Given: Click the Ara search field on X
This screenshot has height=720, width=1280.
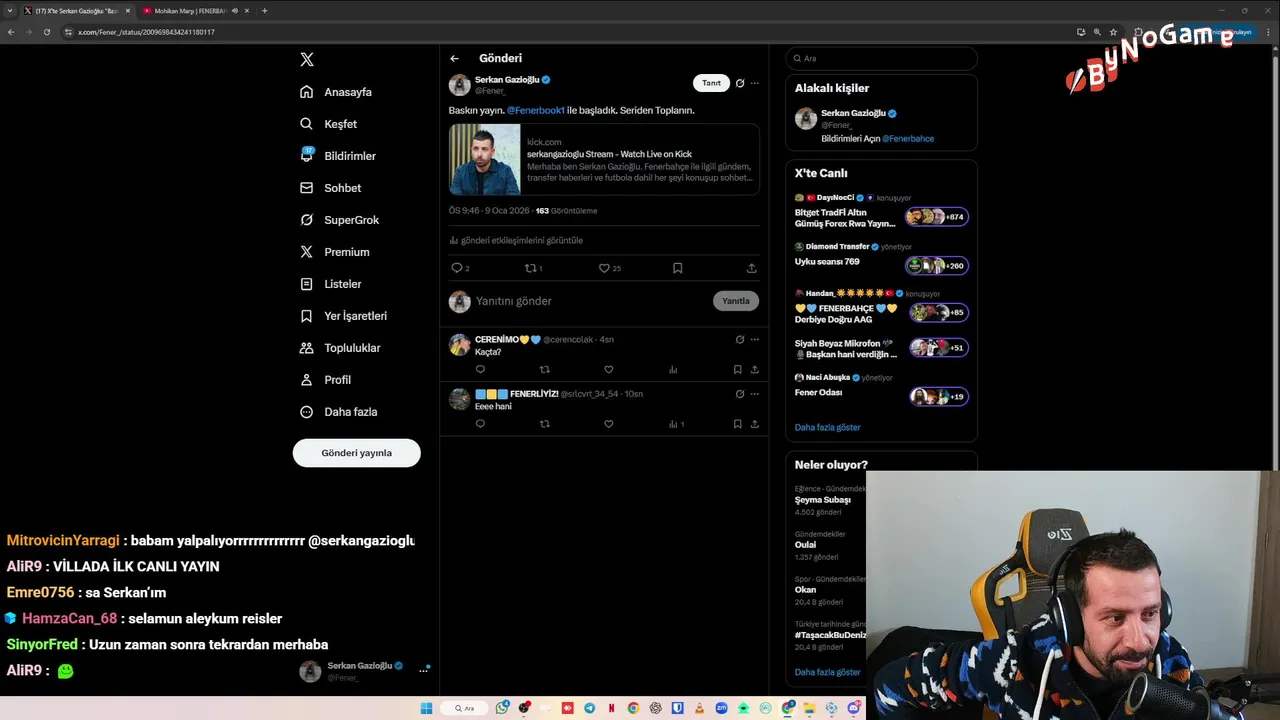Looking at the screenshot, I should pos(881,58).
